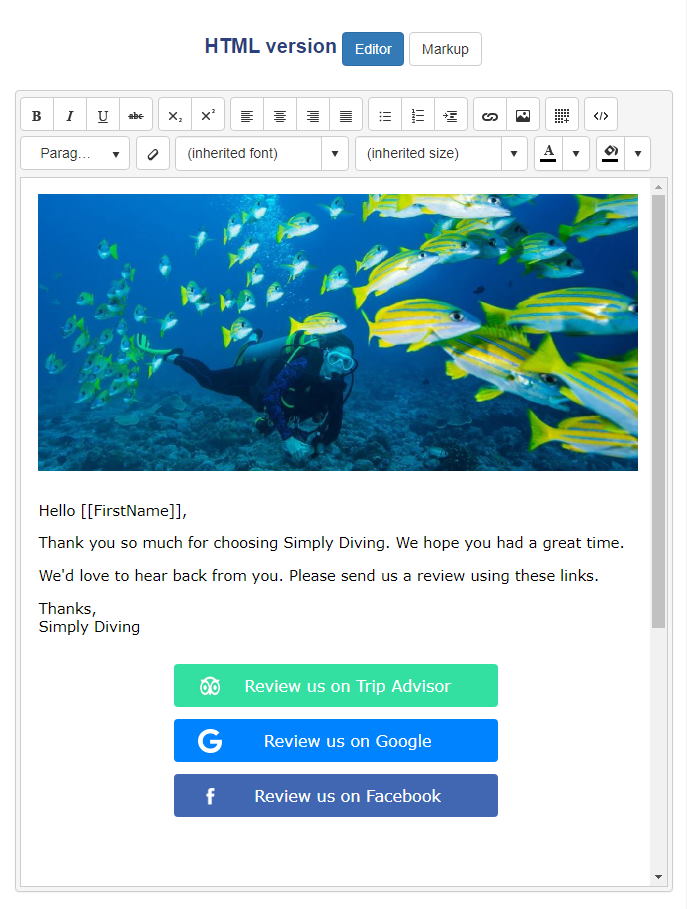
Task: Click the subscript icon
Action: coord(175,115)
